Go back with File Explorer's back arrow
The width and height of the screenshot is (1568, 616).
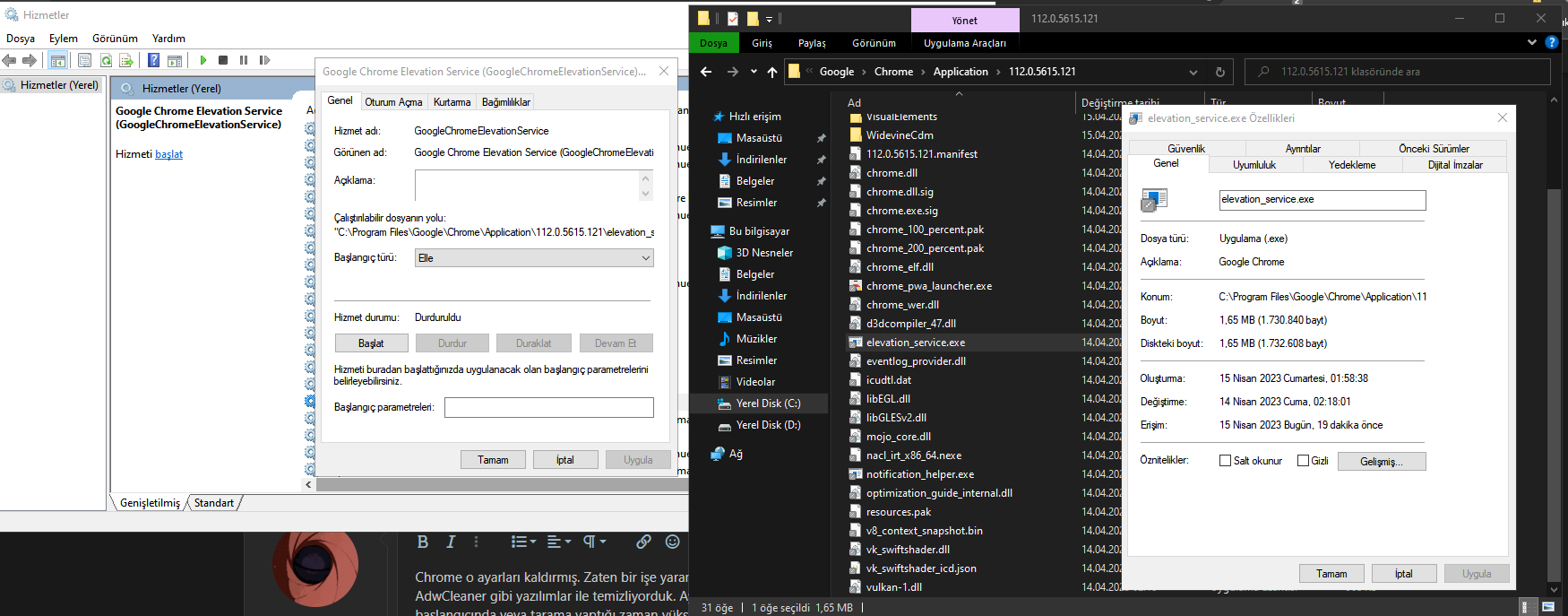[706, 72]
